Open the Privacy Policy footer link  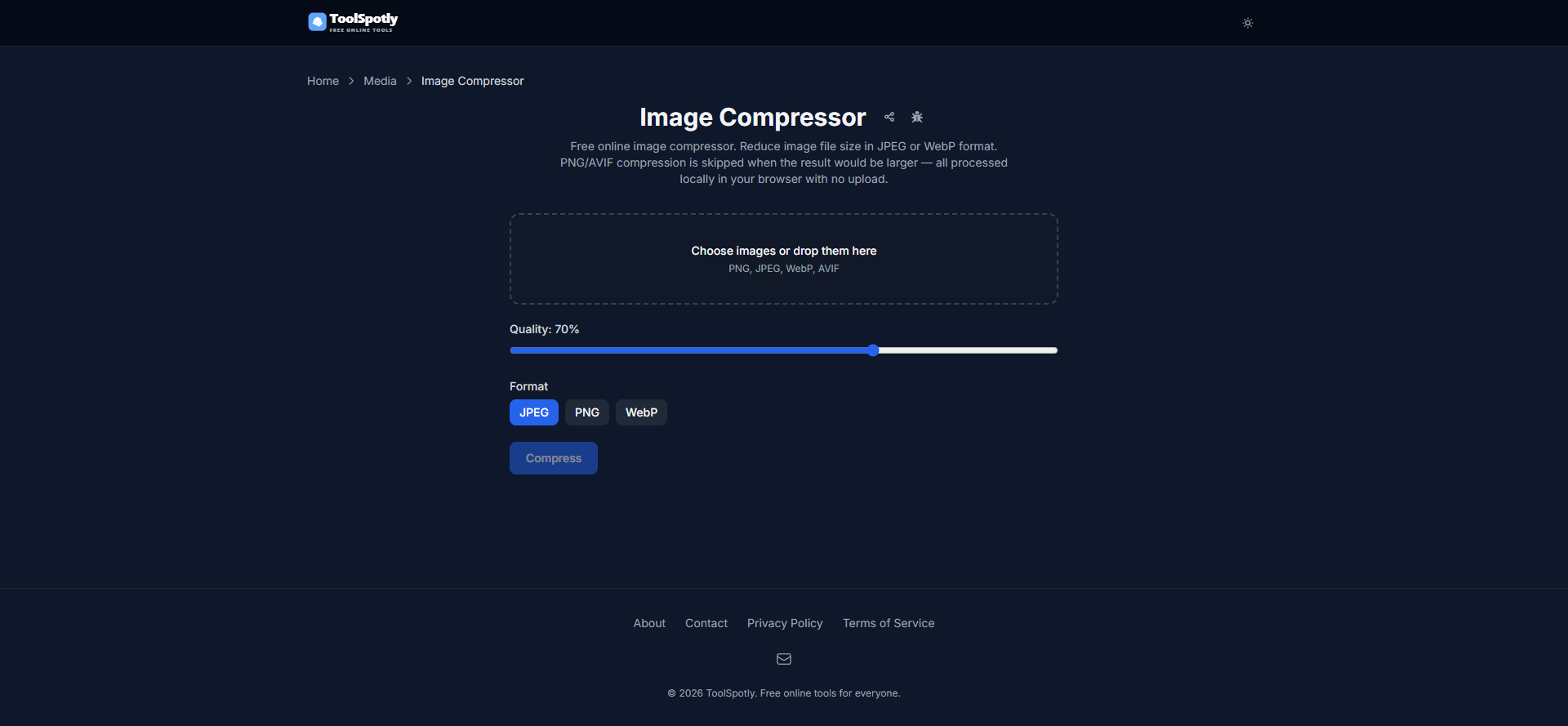coord(785,623)
